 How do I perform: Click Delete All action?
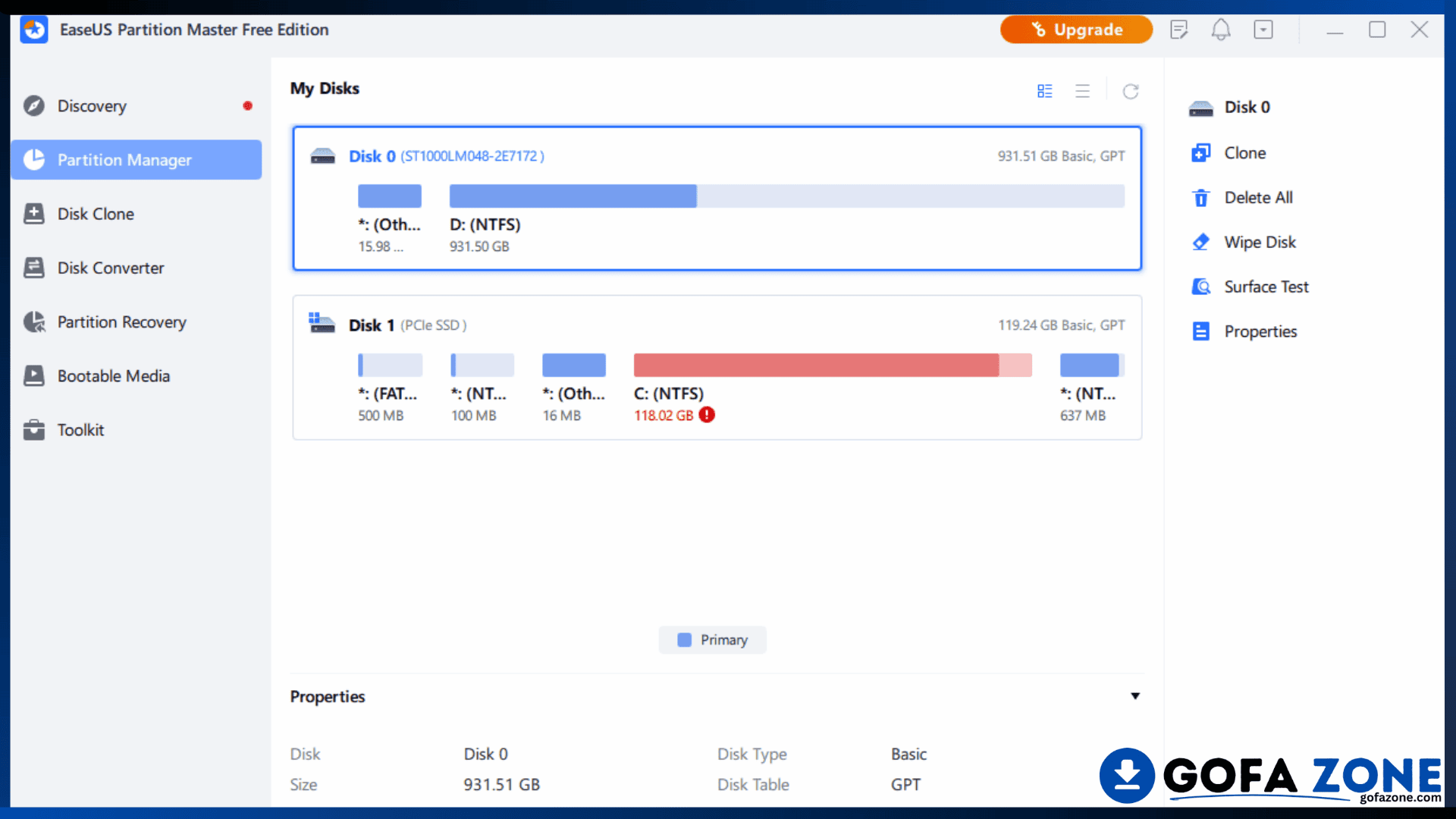click(1258, 198)
